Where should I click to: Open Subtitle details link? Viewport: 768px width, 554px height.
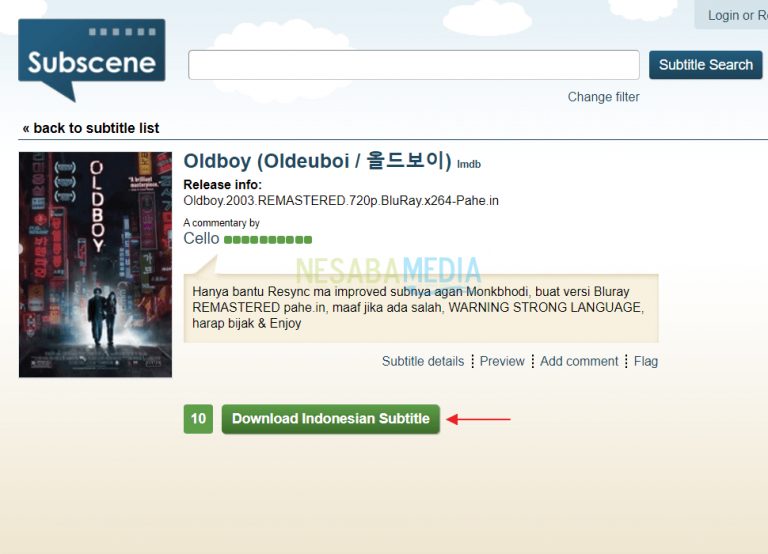click(423, 361)
